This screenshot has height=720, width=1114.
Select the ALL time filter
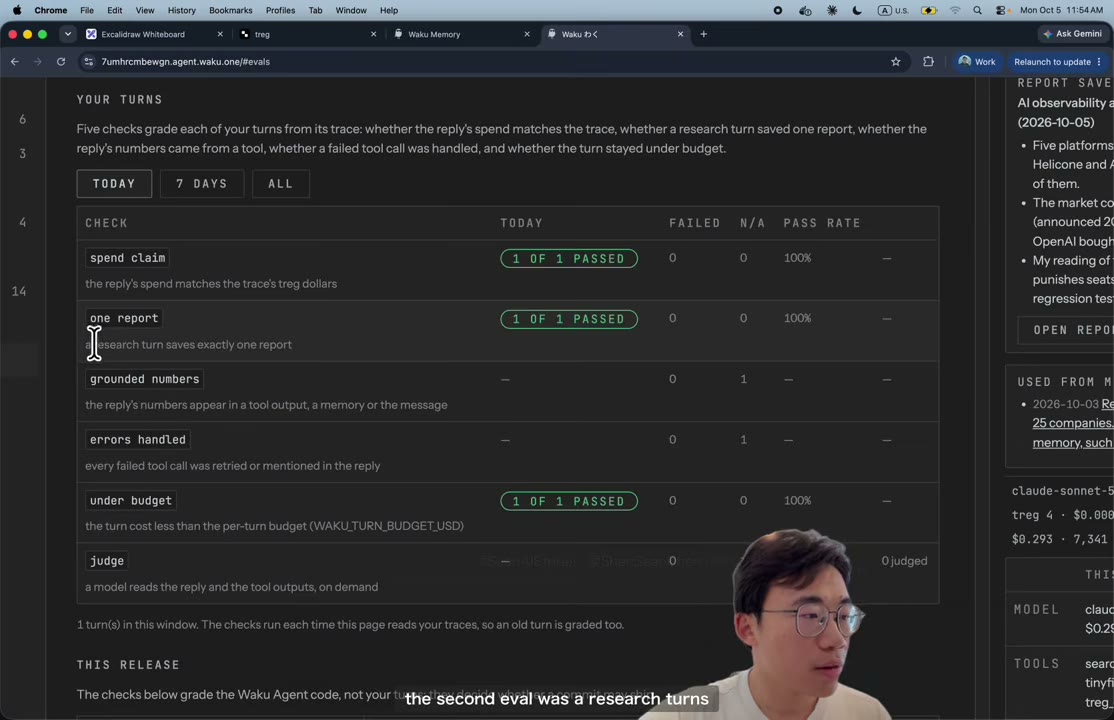[x=281, y=183]
